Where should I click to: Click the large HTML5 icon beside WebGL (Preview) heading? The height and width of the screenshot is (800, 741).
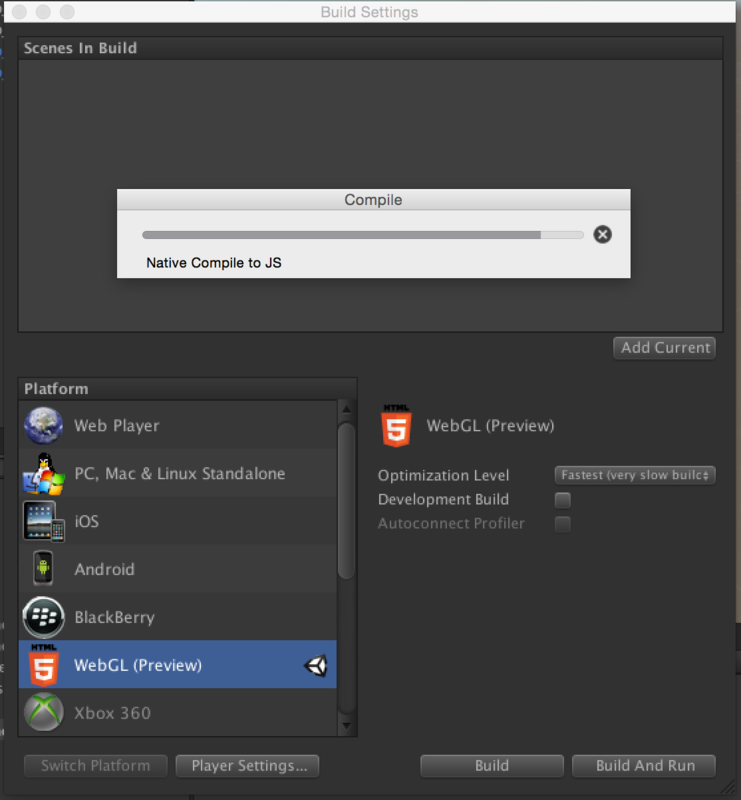[x=396, y=426]
